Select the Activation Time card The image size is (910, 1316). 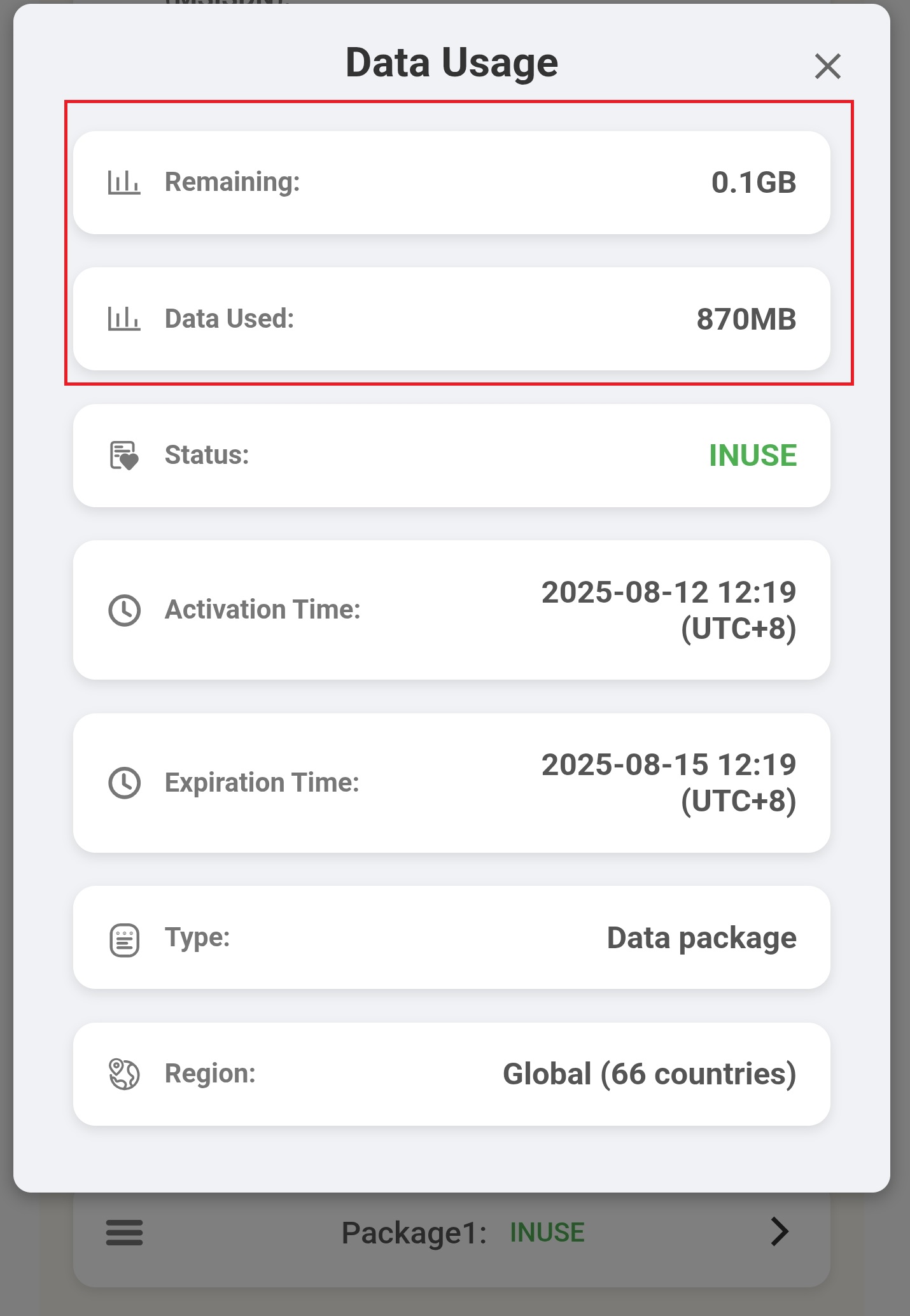point(452,610)
